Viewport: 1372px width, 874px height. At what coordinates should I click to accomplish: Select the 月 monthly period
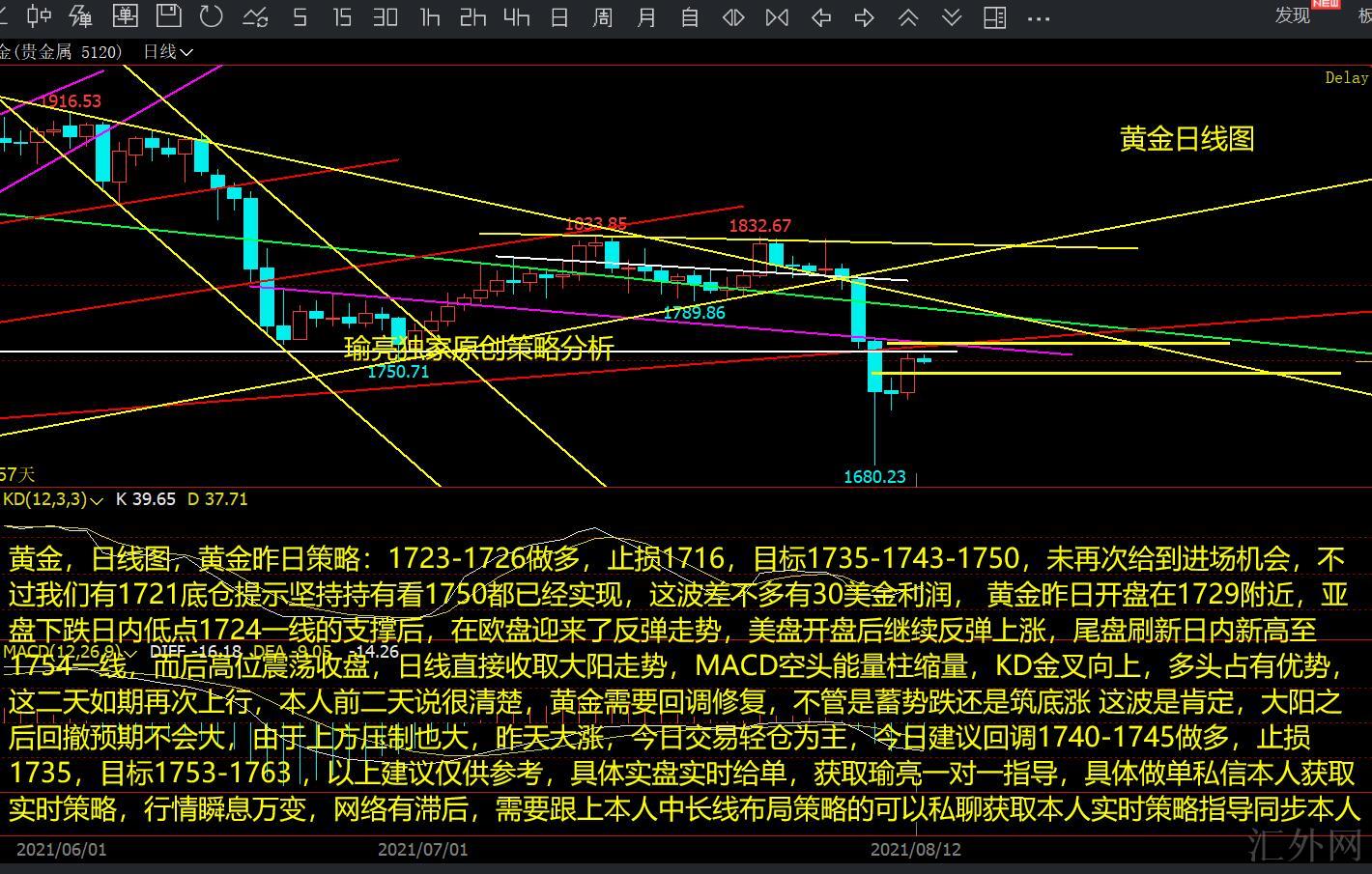point(646,17)
